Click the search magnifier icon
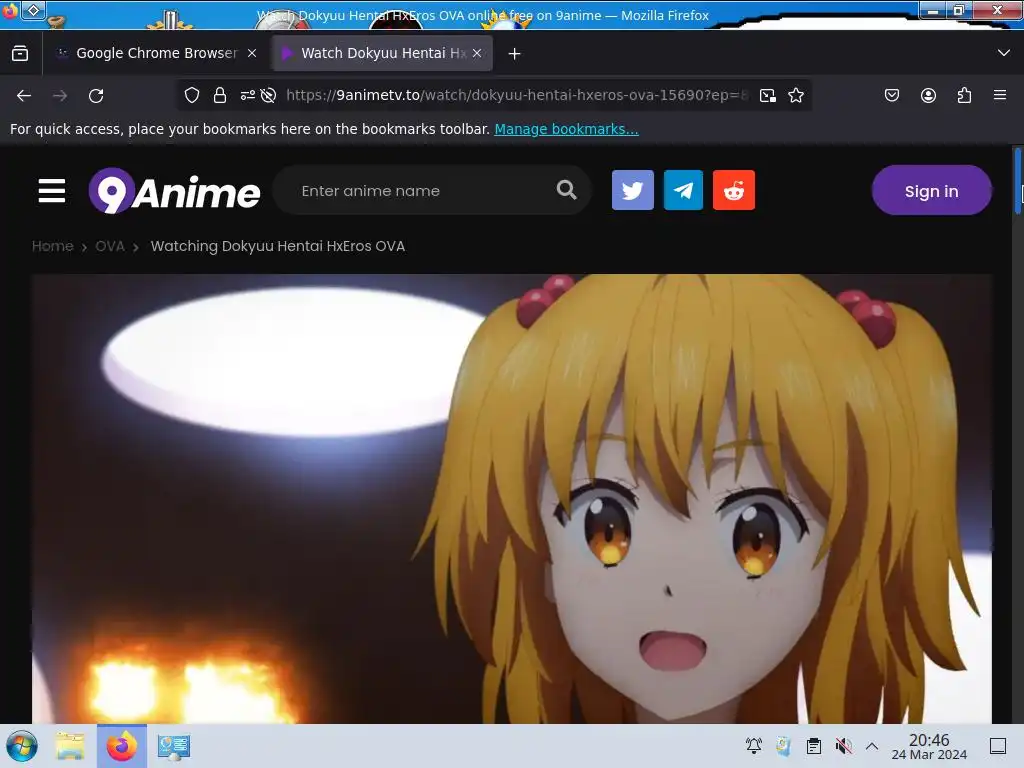This screenshot has width=1024, height=768. click(x=566, y=190)
